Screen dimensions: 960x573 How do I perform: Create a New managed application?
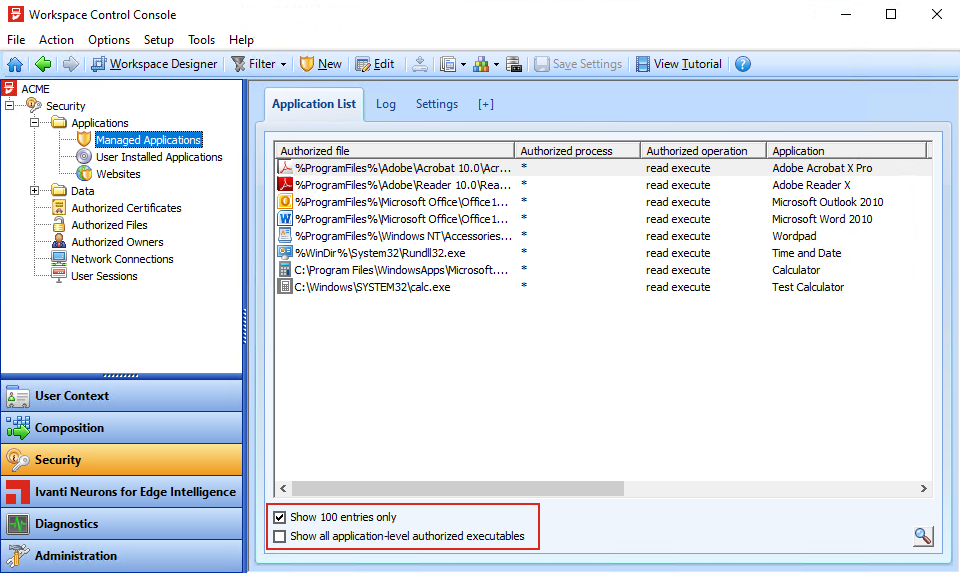[321, 64]
